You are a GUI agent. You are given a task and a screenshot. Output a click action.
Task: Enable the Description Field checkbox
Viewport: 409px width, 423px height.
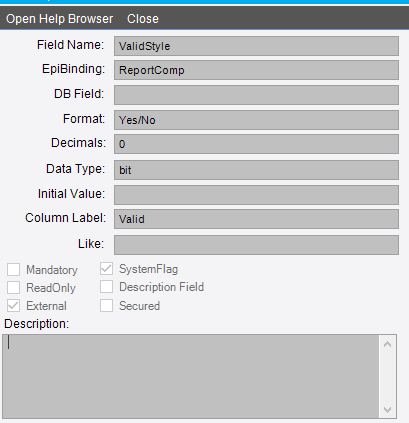coord(106,287)
